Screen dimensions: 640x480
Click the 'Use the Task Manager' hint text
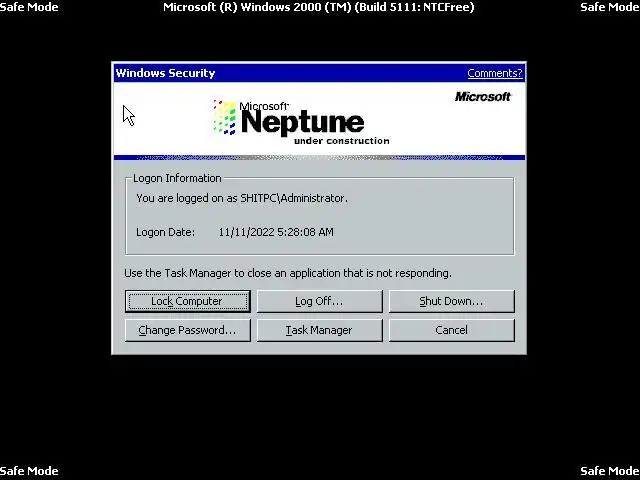coord(288,273)
